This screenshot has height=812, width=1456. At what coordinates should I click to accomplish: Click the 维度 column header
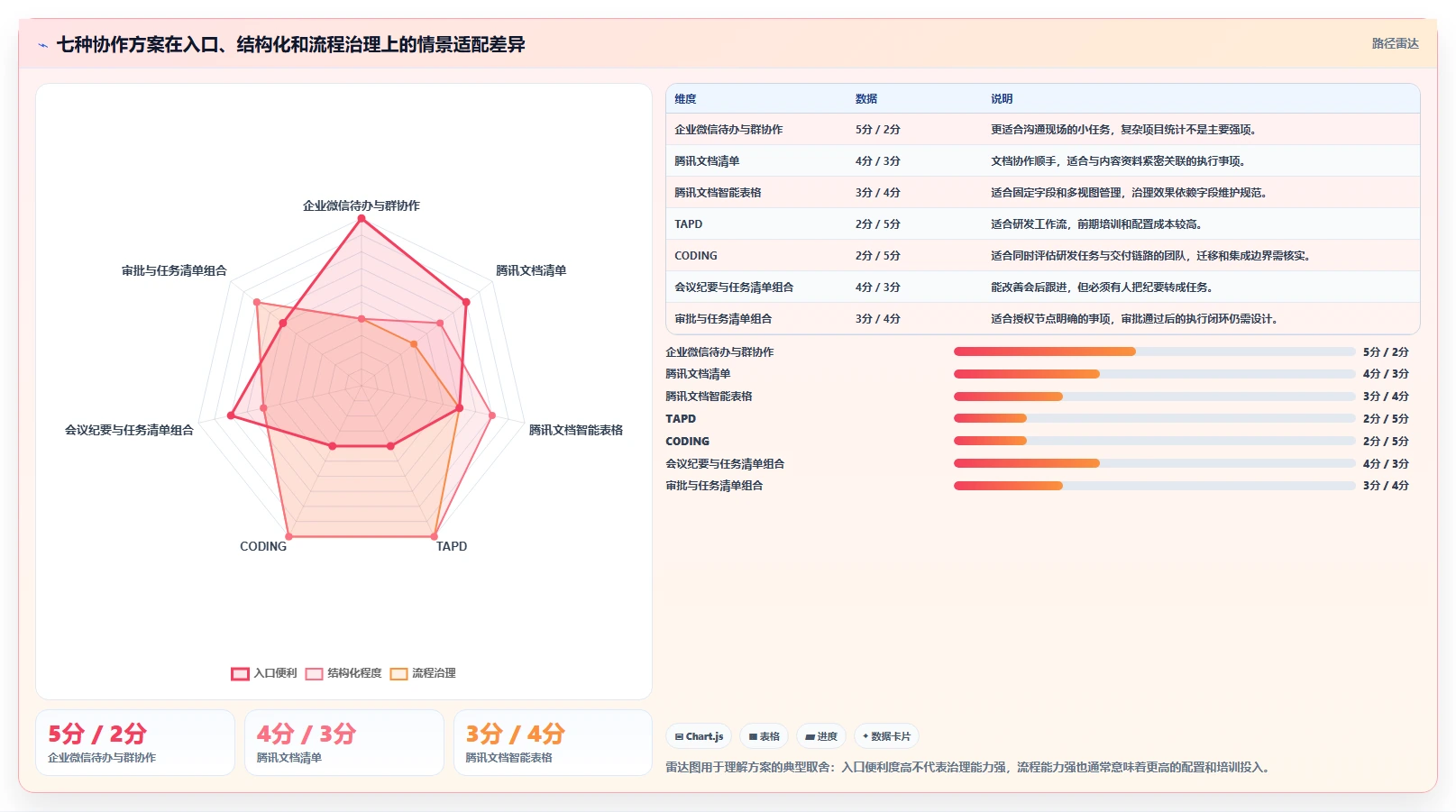click(x=685, y=99)
